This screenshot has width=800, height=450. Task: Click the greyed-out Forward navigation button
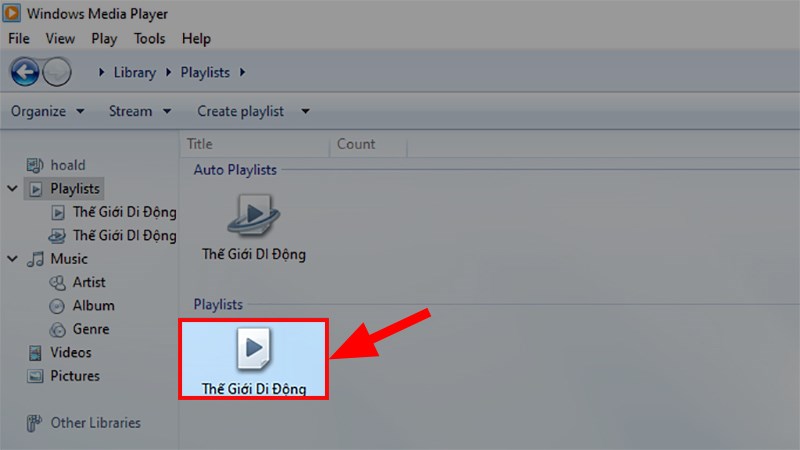57,72
